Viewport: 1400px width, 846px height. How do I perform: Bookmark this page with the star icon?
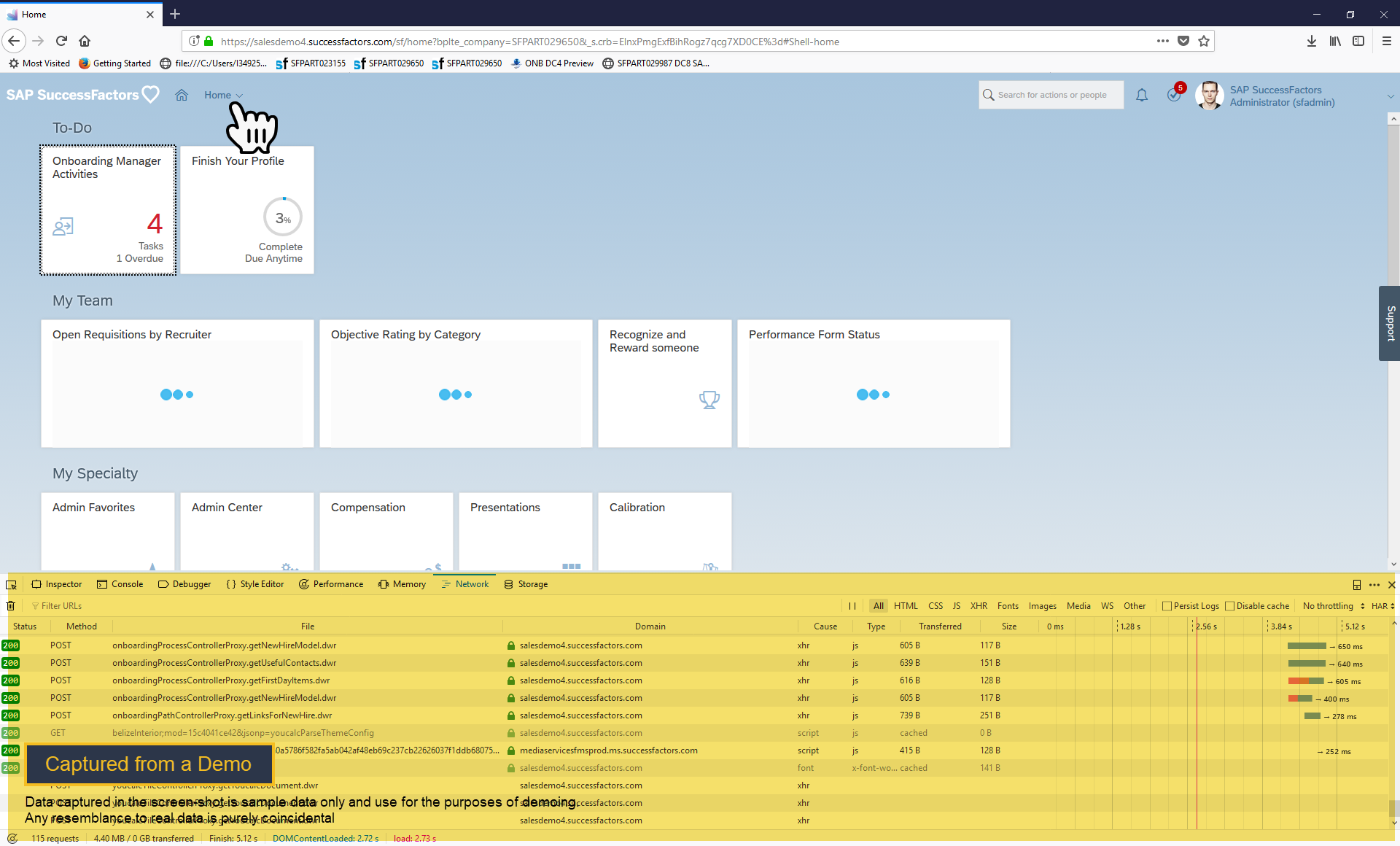tap(1204, 41)
